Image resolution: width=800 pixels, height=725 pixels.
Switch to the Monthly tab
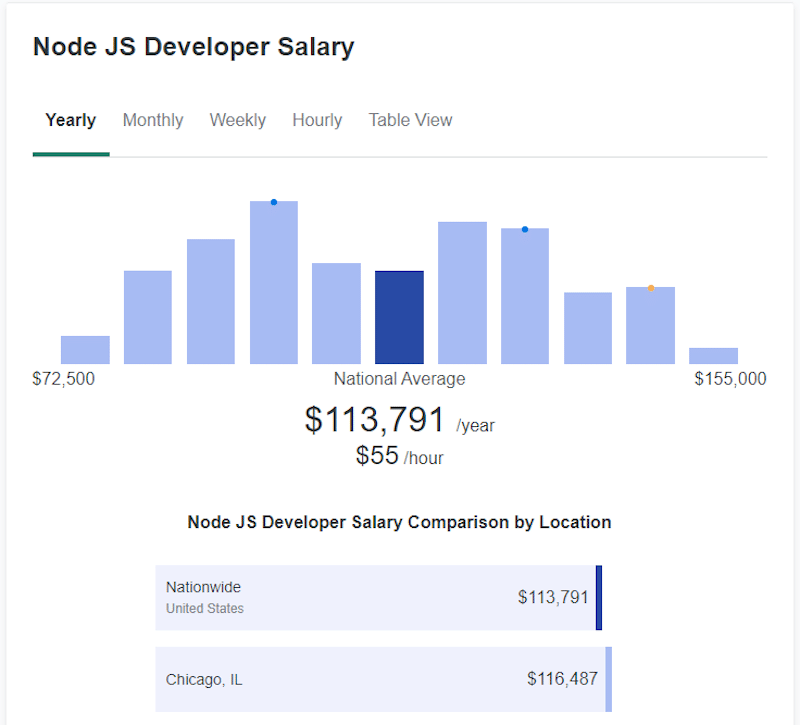point(152,119)
